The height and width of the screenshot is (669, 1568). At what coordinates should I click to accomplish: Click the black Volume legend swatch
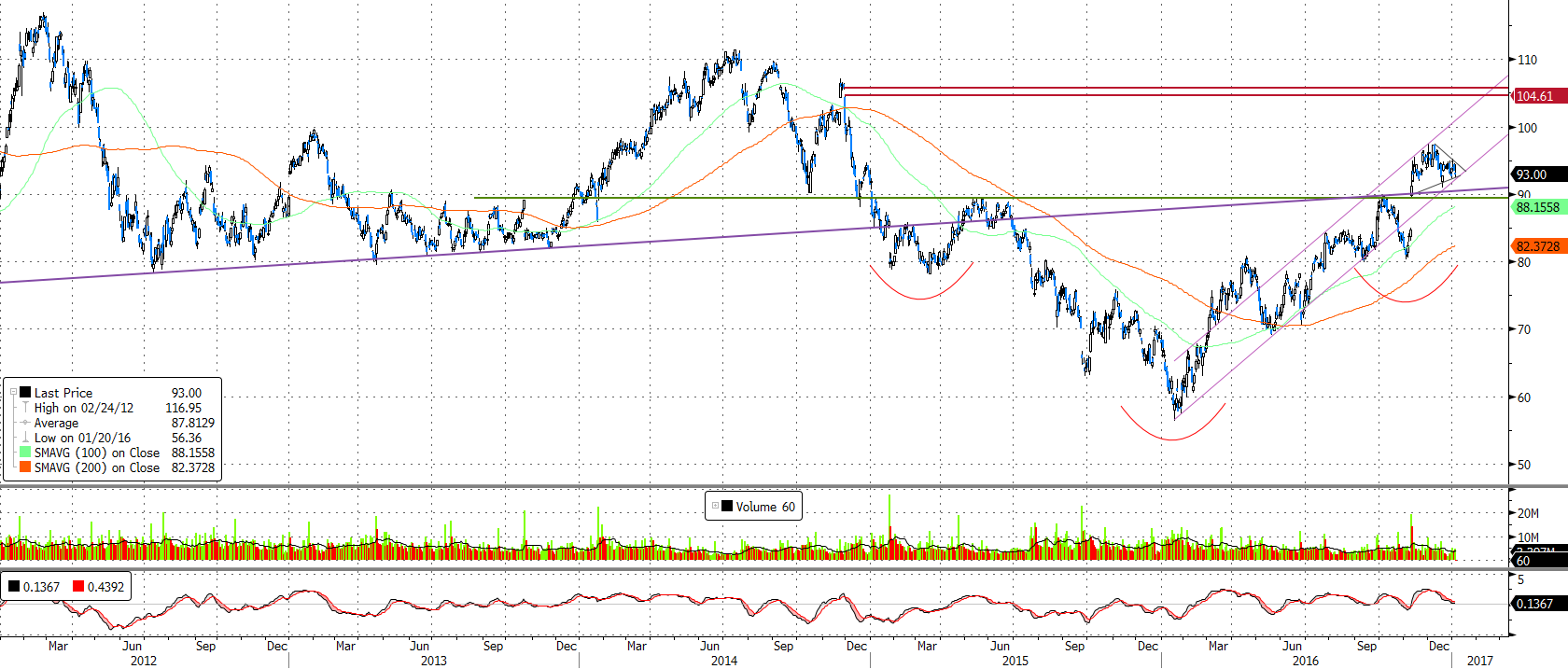coord(727,507)
